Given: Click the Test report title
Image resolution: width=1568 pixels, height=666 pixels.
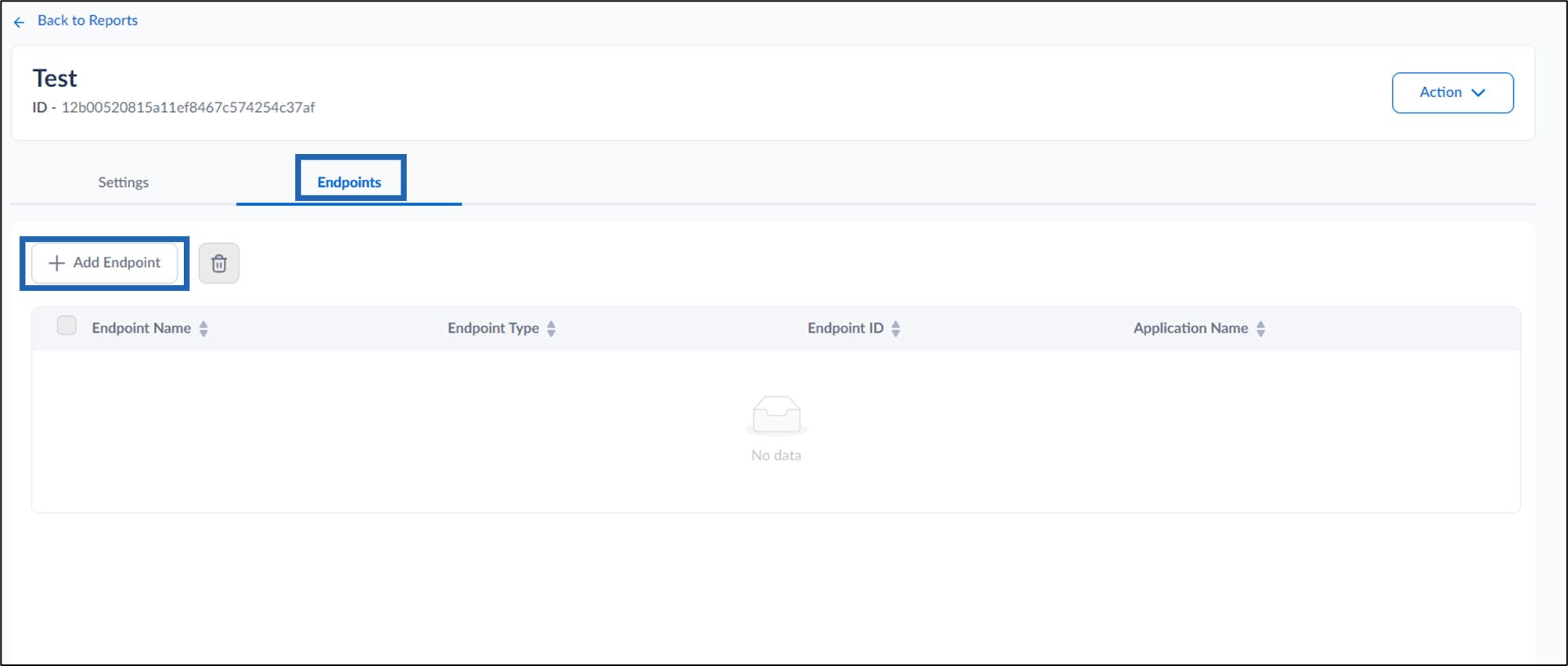Looking at the screenshot, I should (55, 78).
